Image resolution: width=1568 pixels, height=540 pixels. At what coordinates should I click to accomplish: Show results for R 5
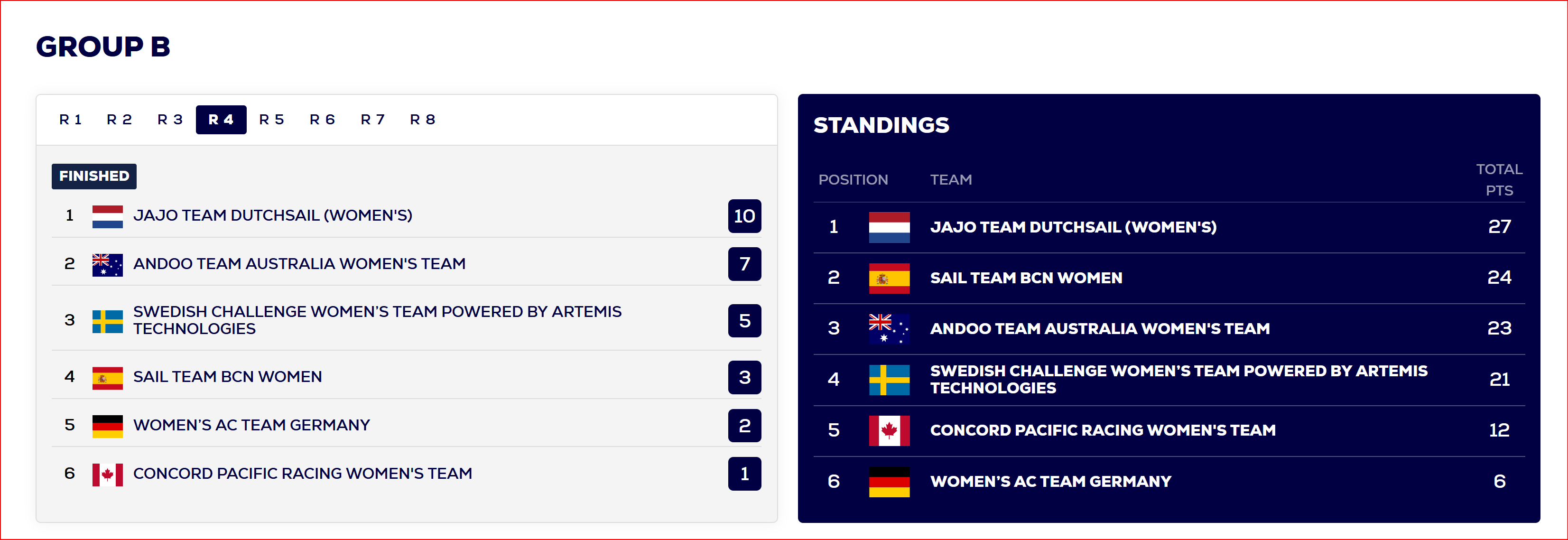click(x=271, y=119)
